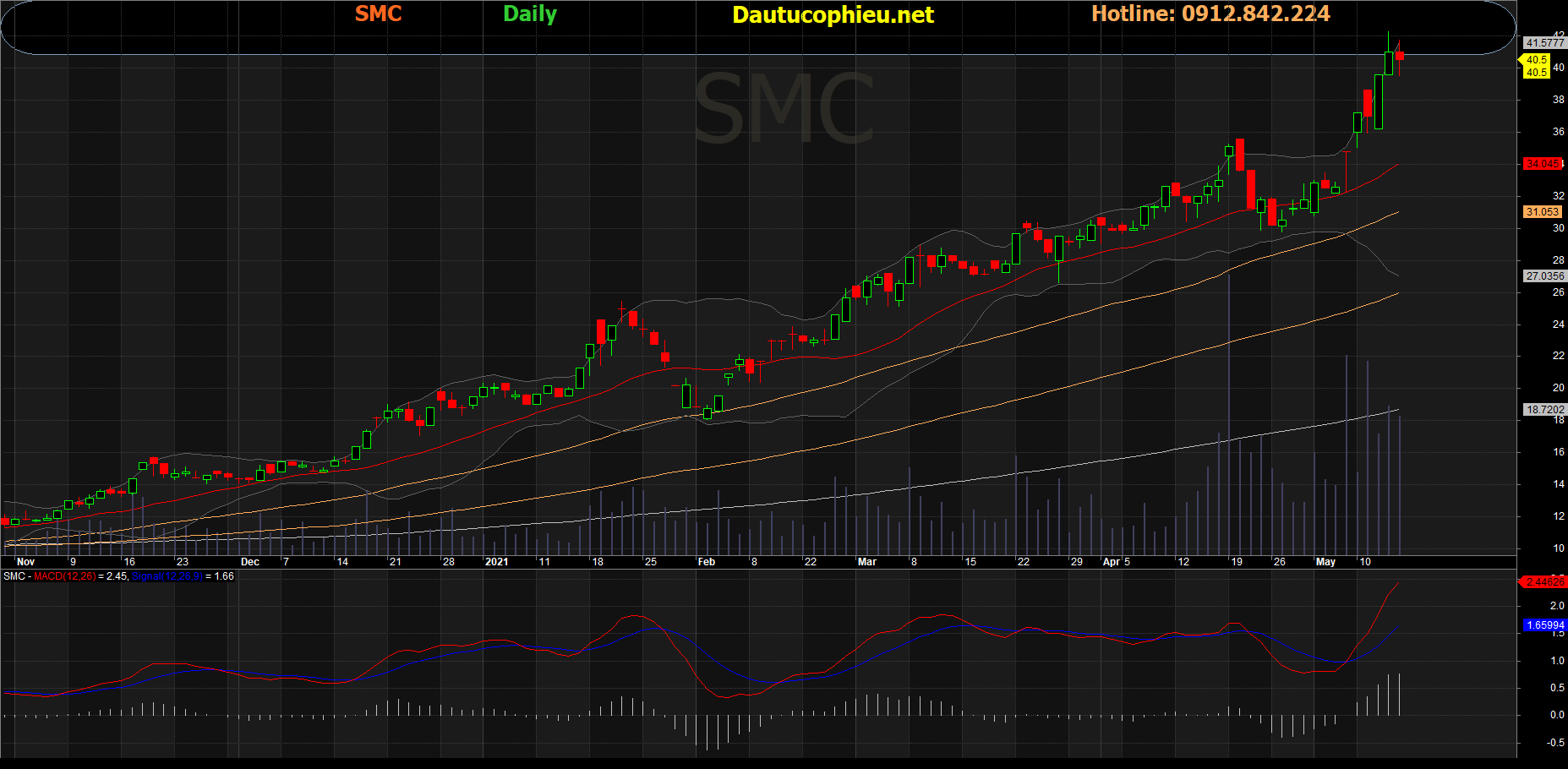Click the orange SMC ticker in header
This screenshot has height=769, width=1568.
coord(378,14)
